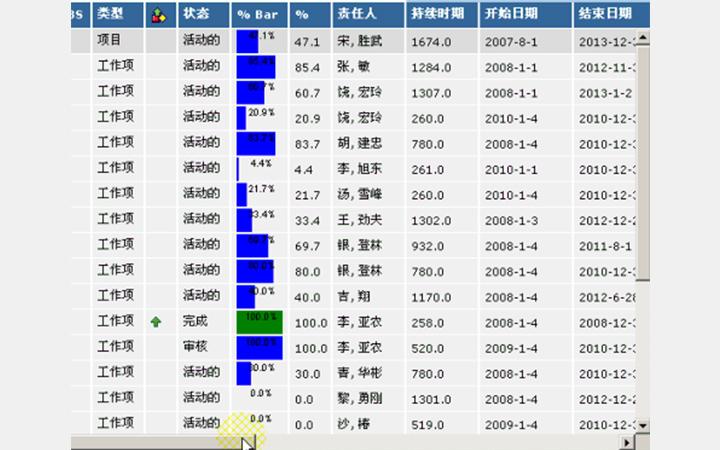The width and height of the screenshot is (720, 450).
Task: Select the green 100% completed progress bar
Action: [259, 322]
